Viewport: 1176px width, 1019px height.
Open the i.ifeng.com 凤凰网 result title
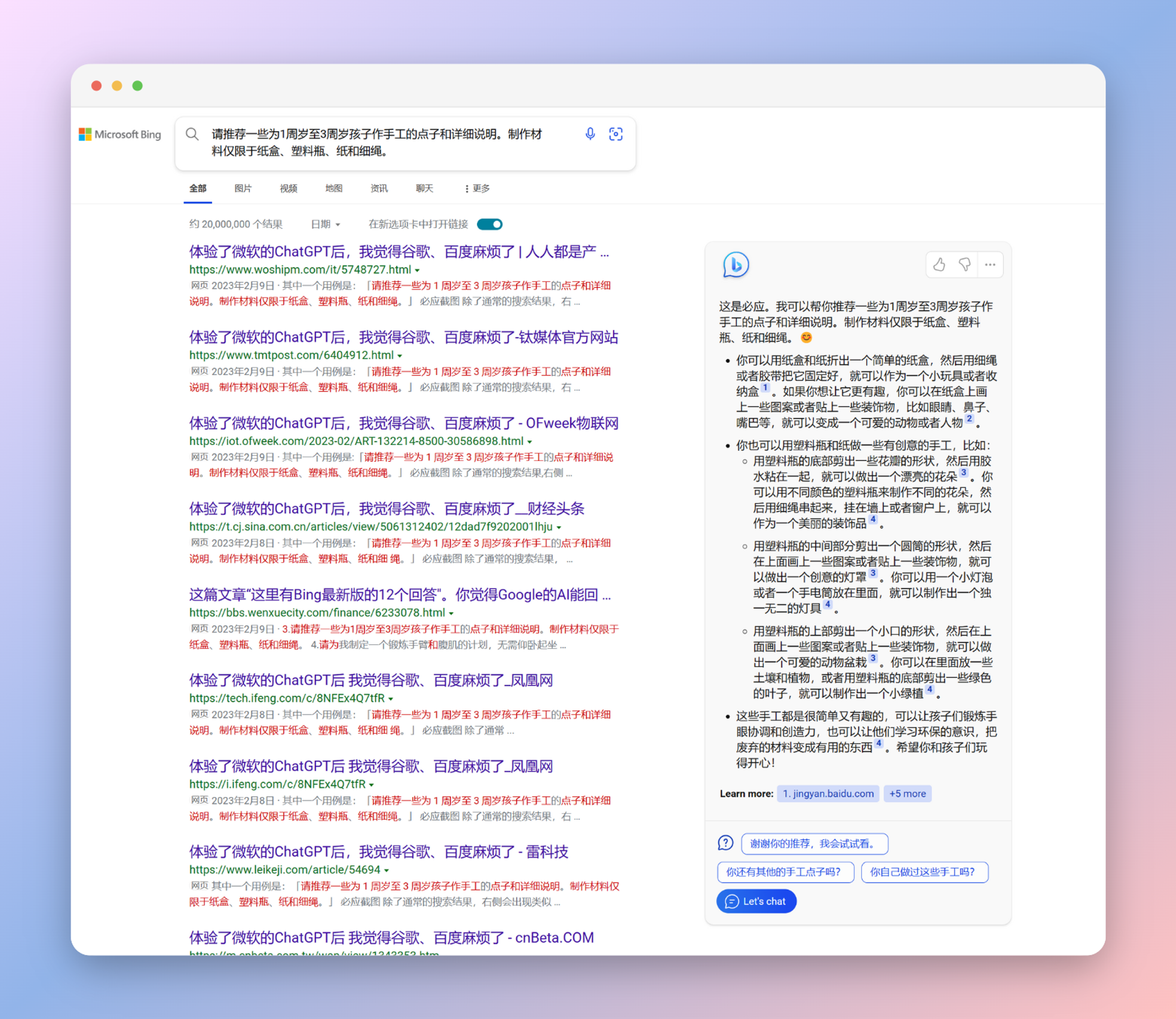[370, 766]
